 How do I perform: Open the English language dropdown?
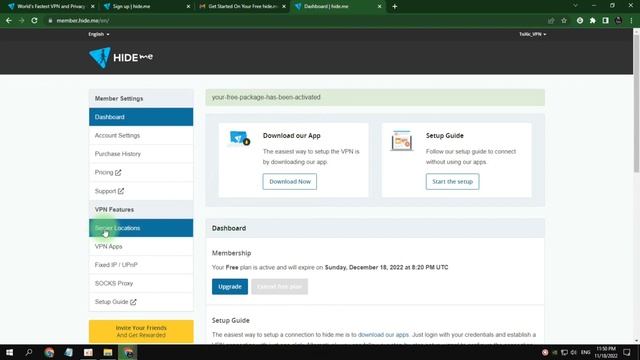point(99,34)
